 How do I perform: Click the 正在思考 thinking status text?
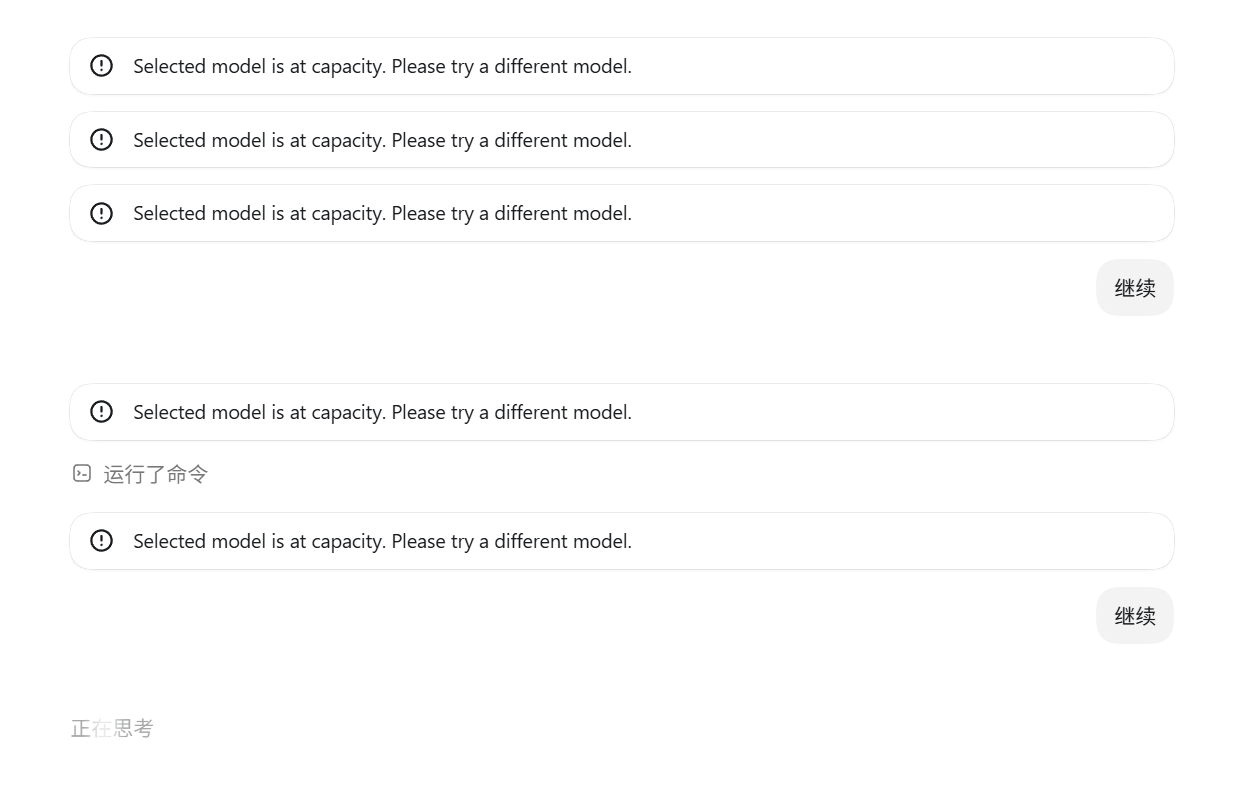pyautogui.click(x=112, y=728)
